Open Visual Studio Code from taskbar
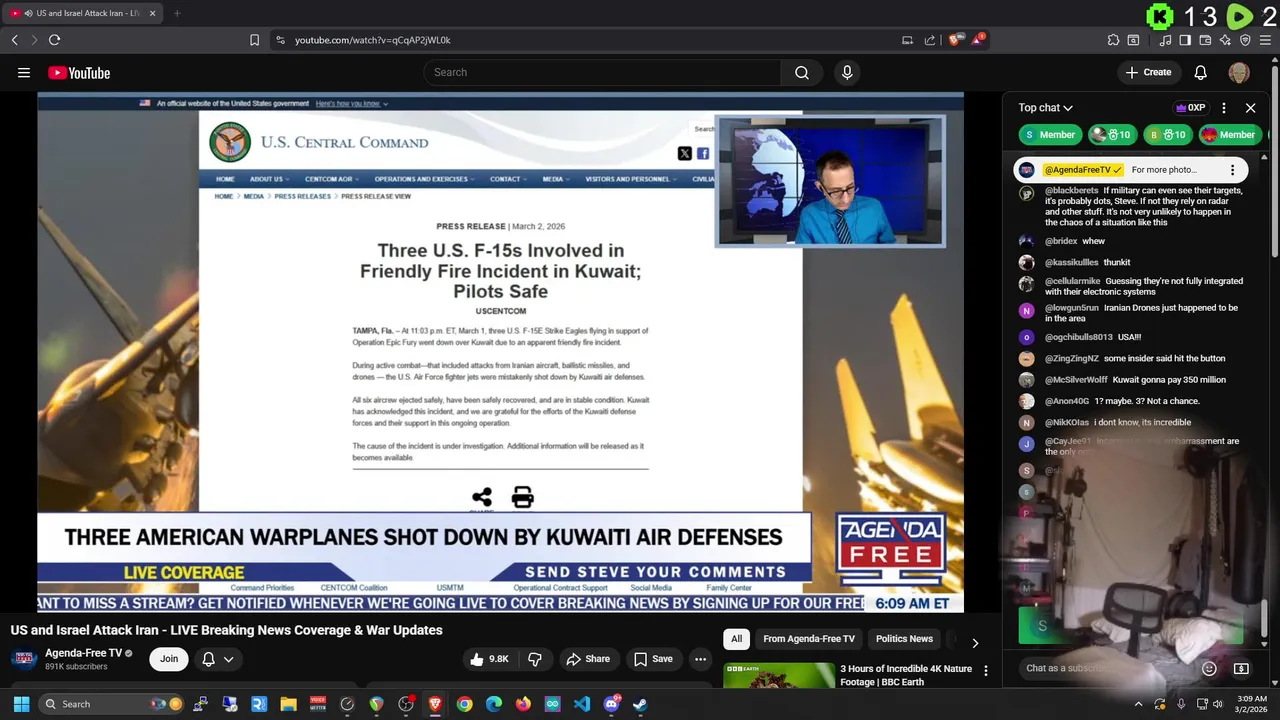This screenshot has width=1280, height=720. coord(582,704)
